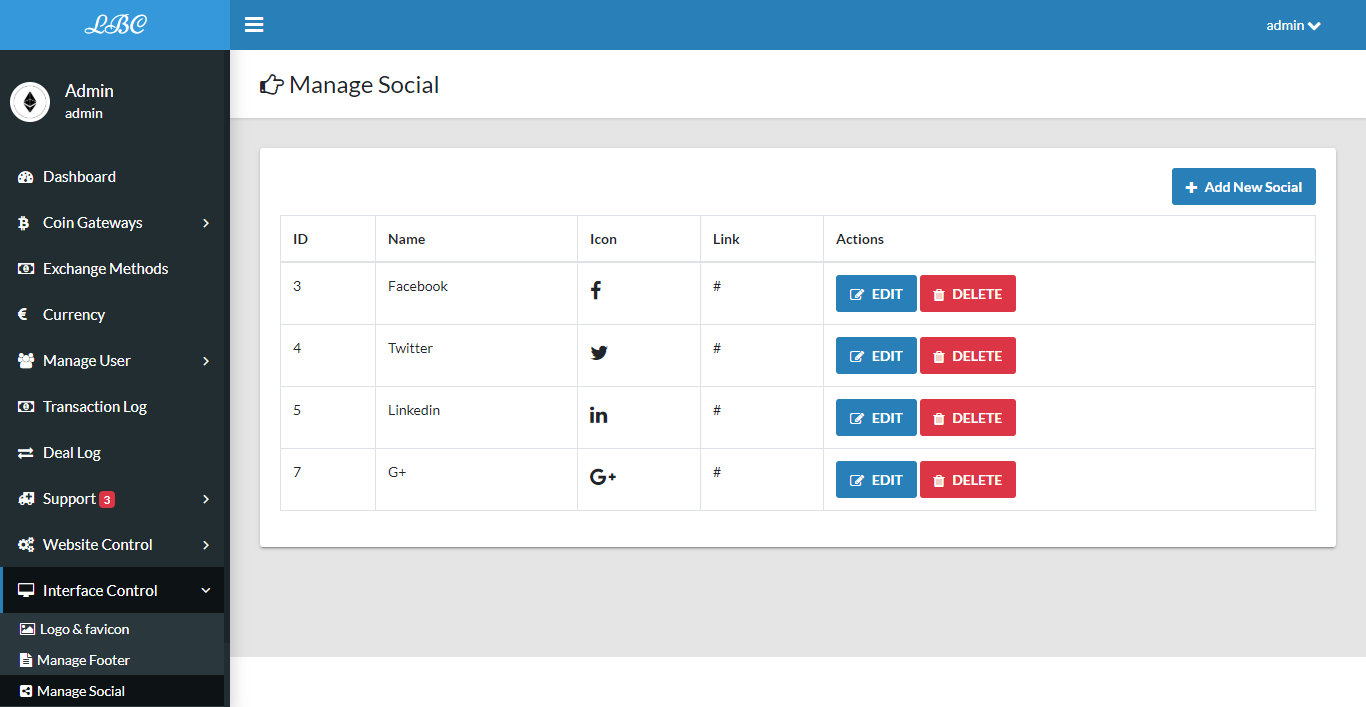Delete the G+ social entry

pyautogui.click(x=967, y=480)
